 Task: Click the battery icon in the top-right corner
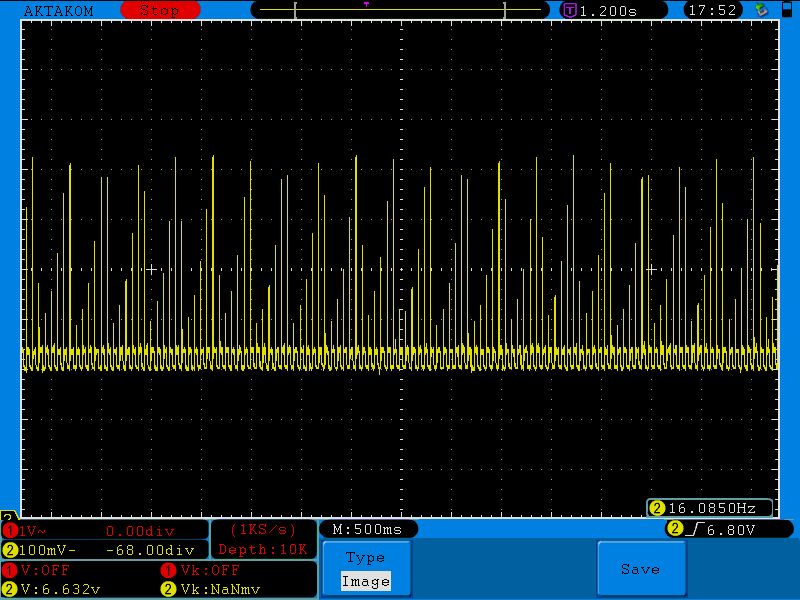click(787, 10)
